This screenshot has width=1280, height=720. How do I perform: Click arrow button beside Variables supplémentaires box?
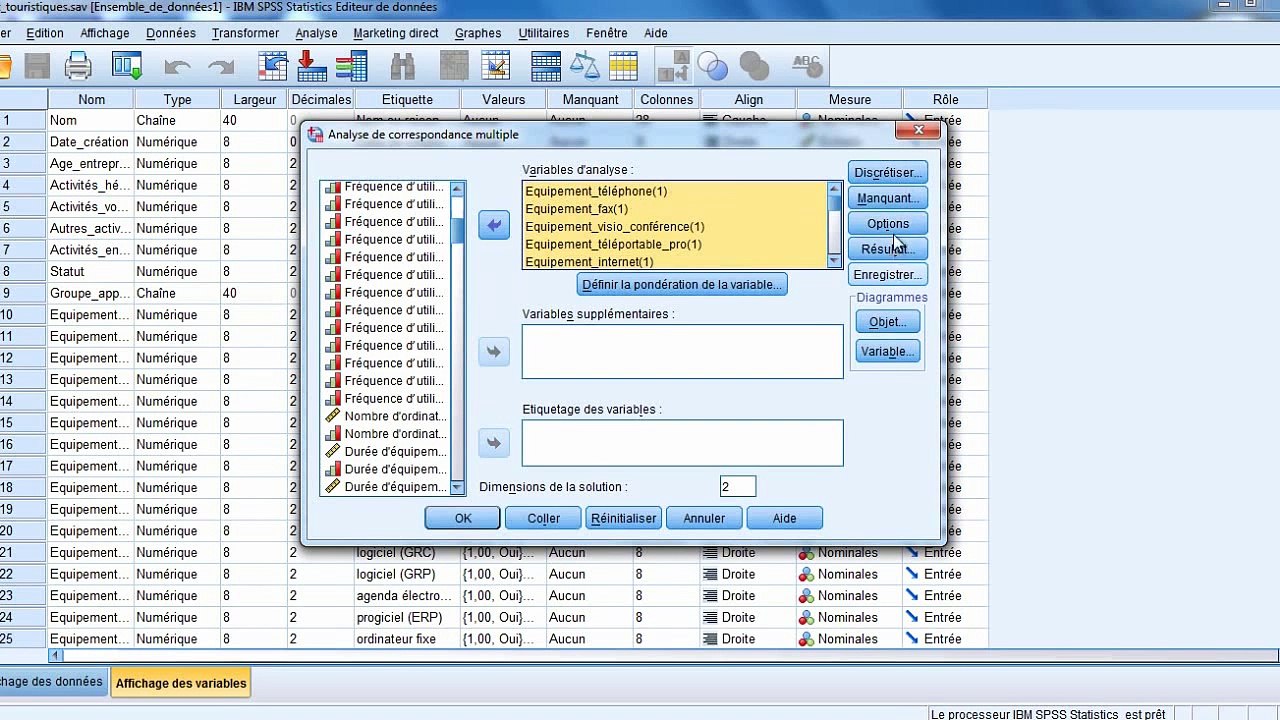[494, 352]
